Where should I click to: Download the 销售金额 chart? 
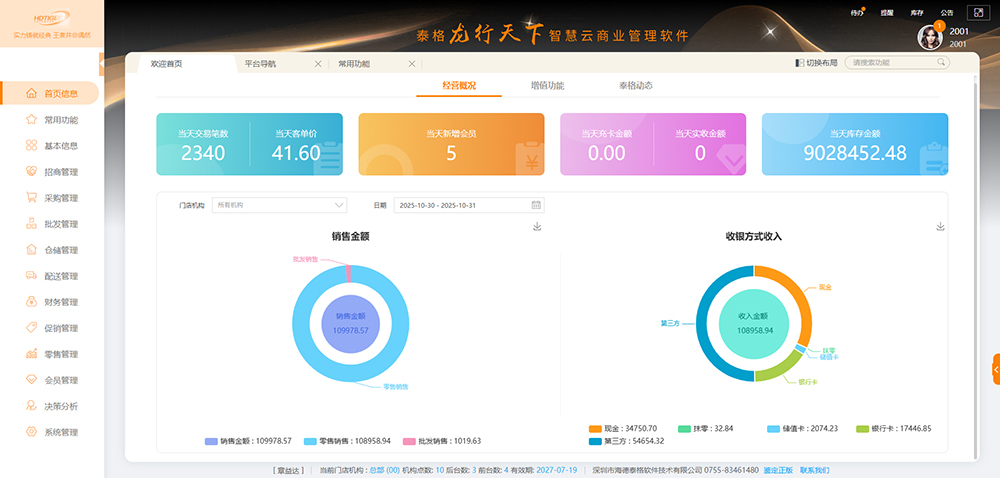(537, 227)
